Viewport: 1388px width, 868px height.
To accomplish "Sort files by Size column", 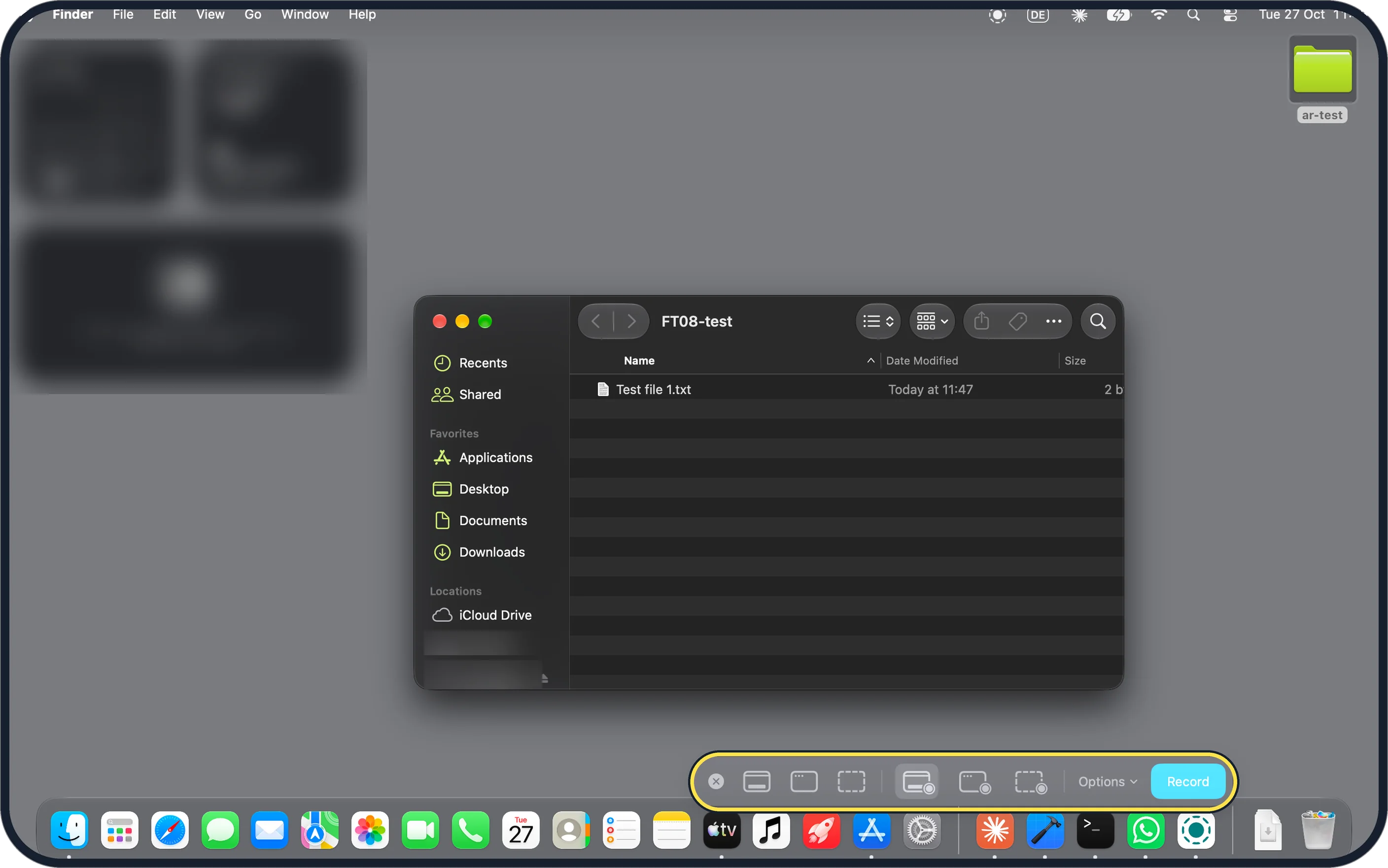I will tap(1075, 361).
